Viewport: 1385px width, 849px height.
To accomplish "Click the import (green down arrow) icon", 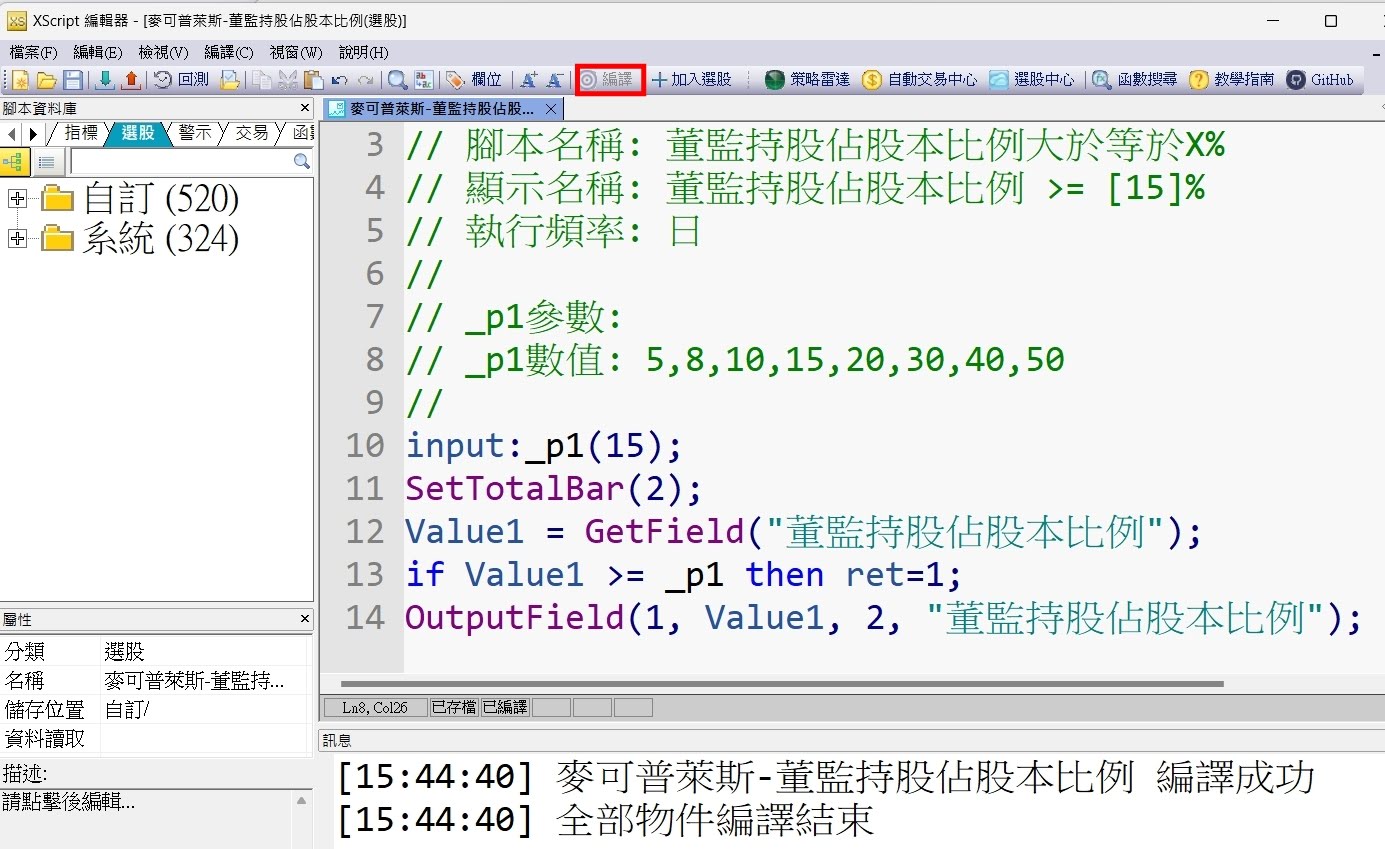I will coord(105,80).
